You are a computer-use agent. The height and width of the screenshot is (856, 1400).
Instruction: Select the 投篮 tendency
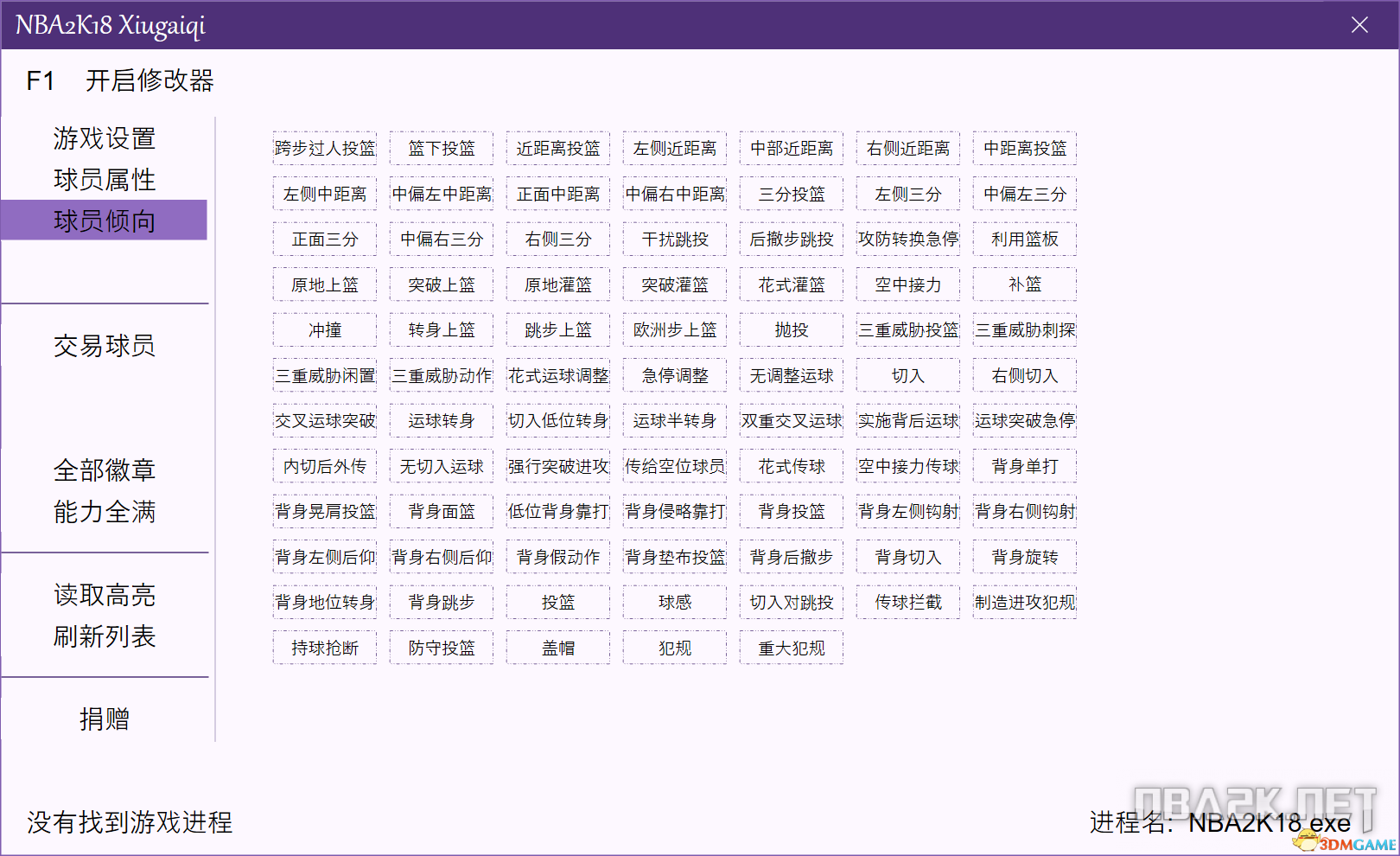(x=558, y=602)
